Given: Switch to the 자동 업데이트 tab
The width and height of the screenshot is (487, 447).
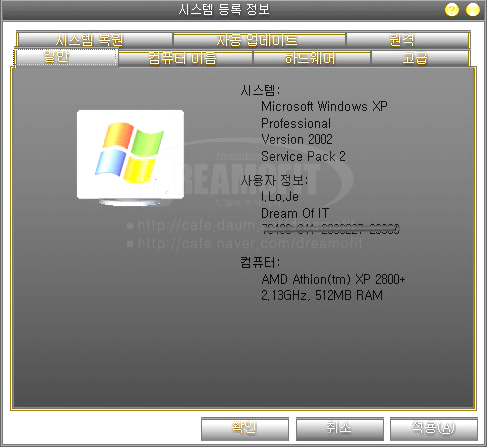Looking at the screenshot, I should 259,40.
